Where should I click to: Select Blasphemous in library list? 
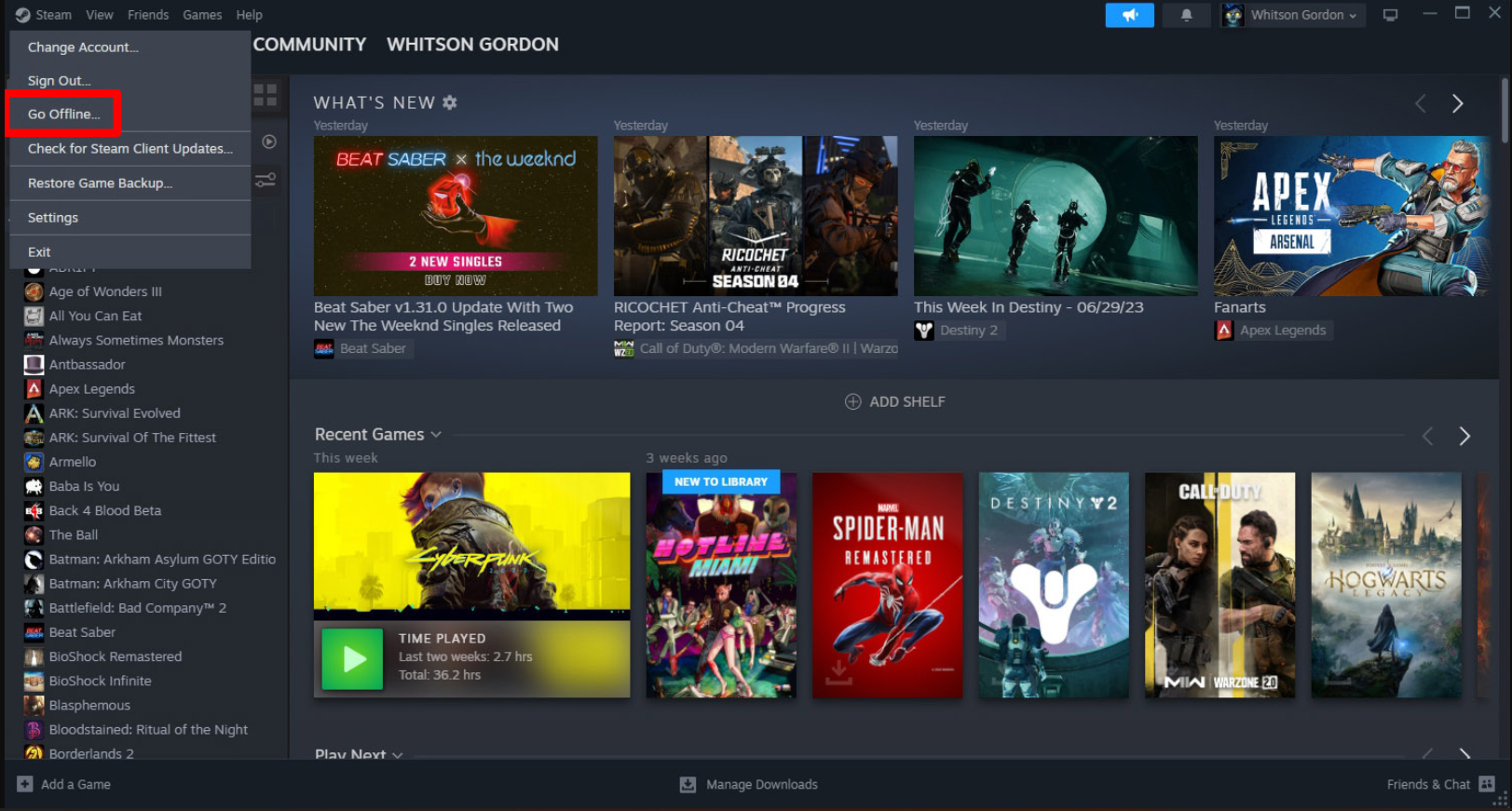click(89, 705)
